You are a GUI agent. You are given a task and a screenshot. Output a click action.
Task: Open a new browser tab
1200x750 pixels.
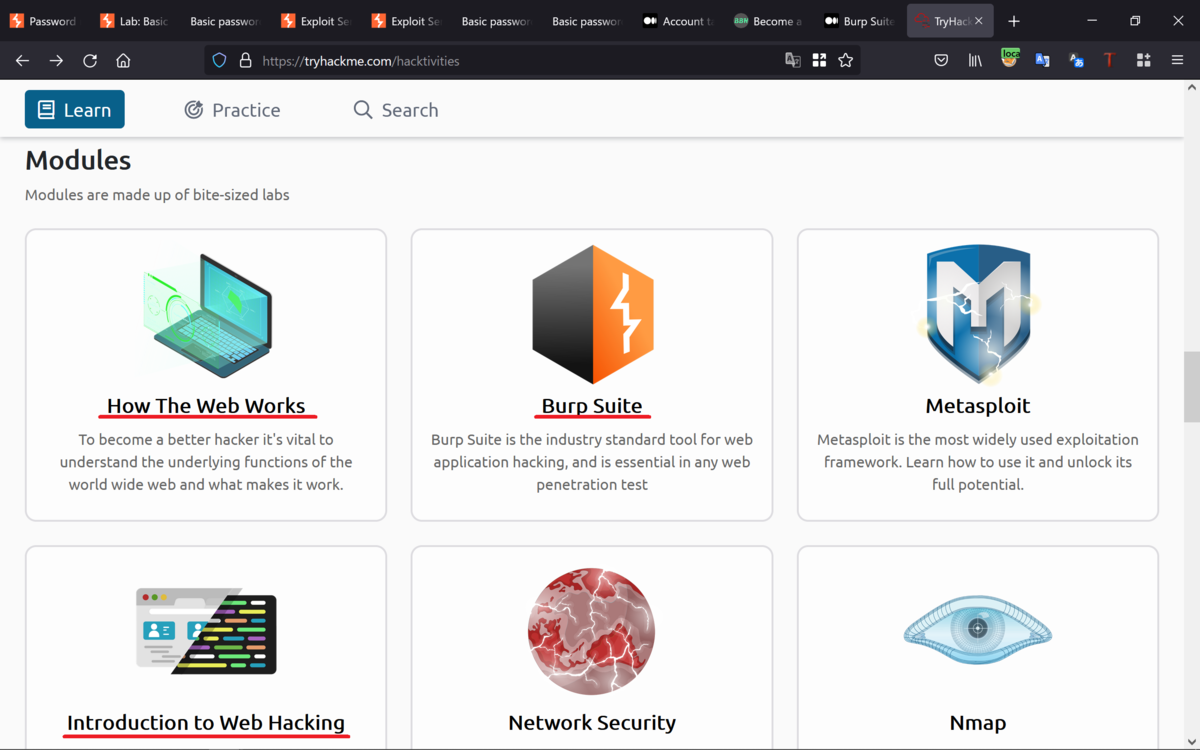click(1014, 21)
